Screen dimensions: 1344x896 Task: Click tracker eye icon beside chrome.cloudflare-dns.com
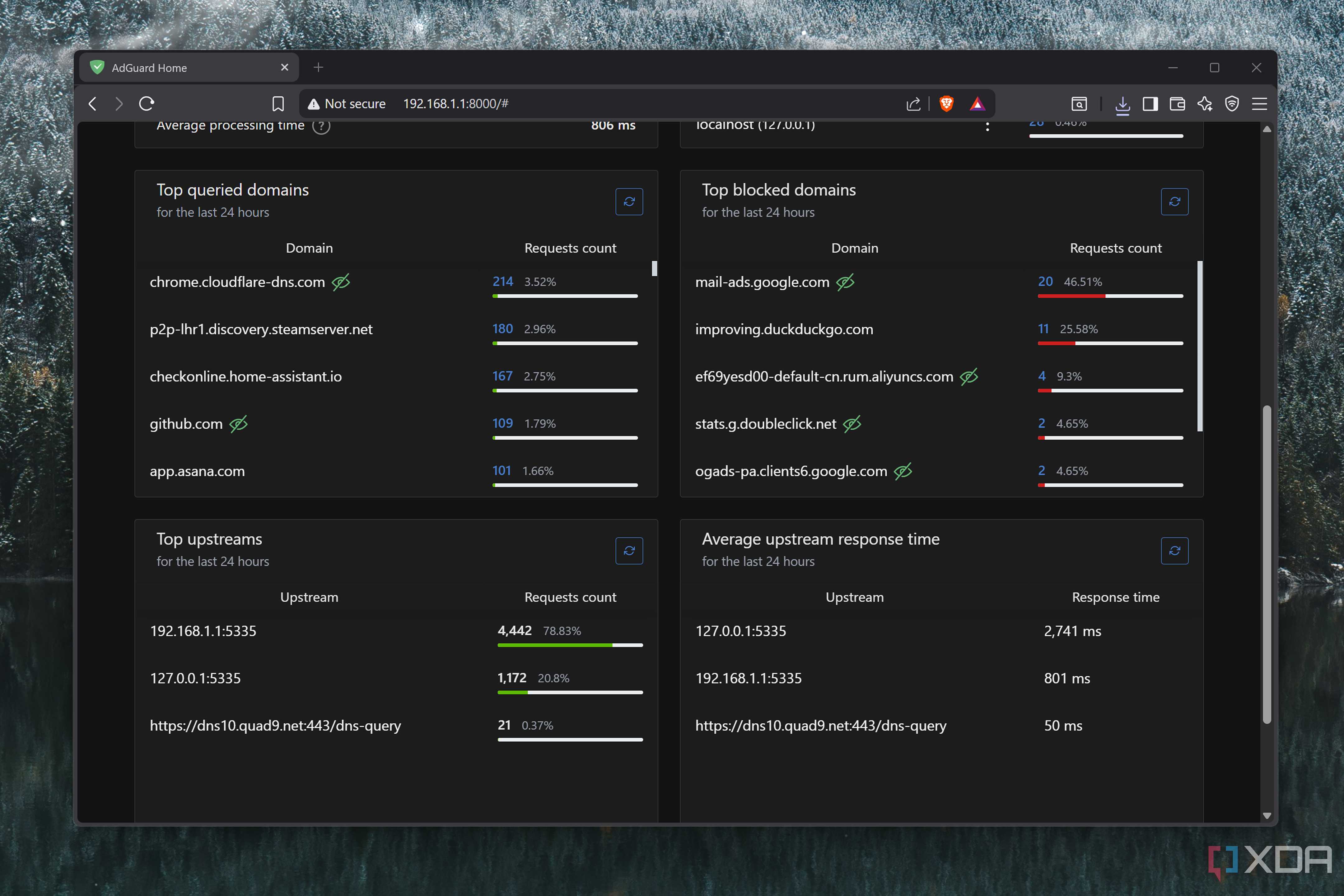pyautogui.click(x=341, y=282)
